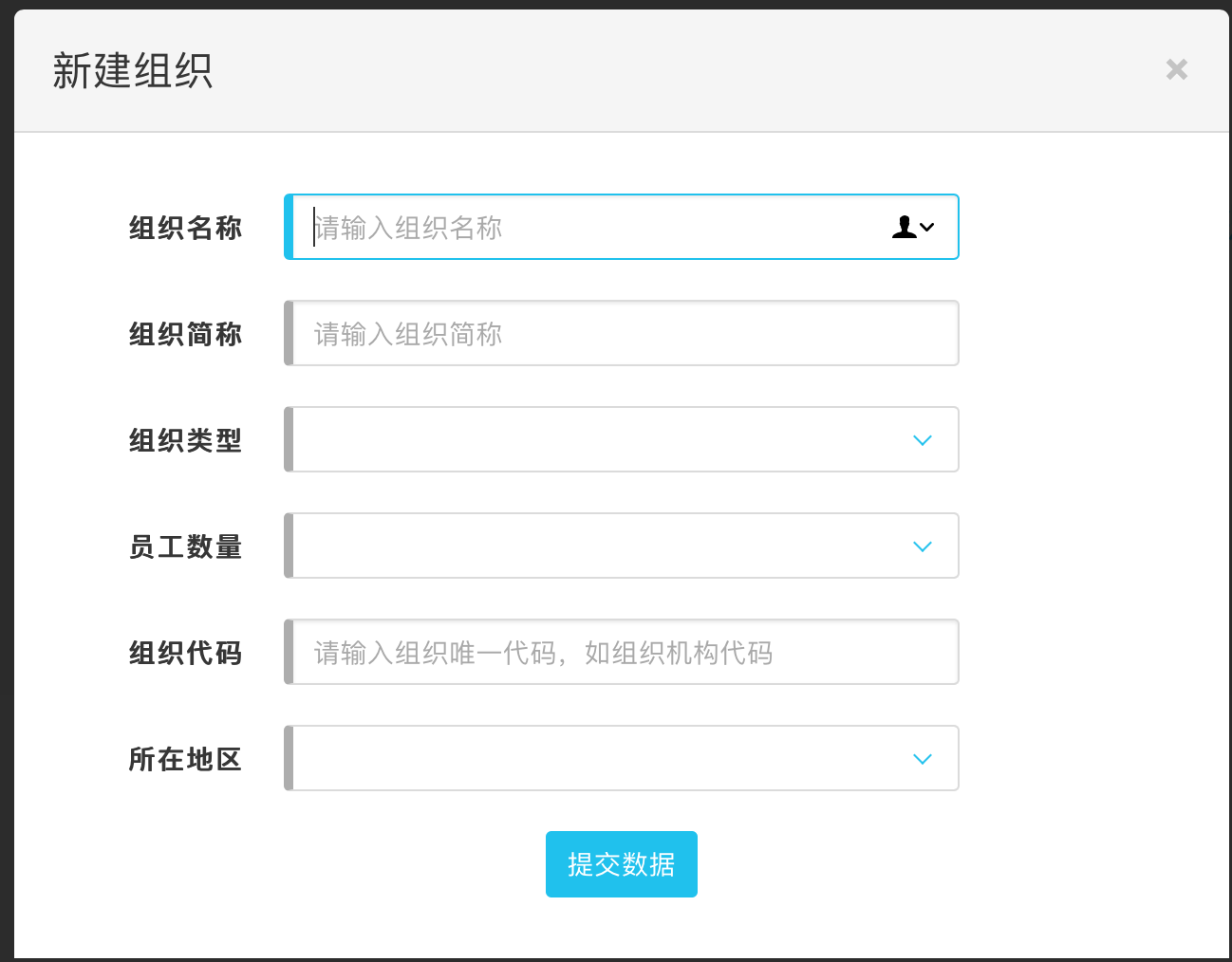Submit the form with 提交数据 button

(621, 864)
